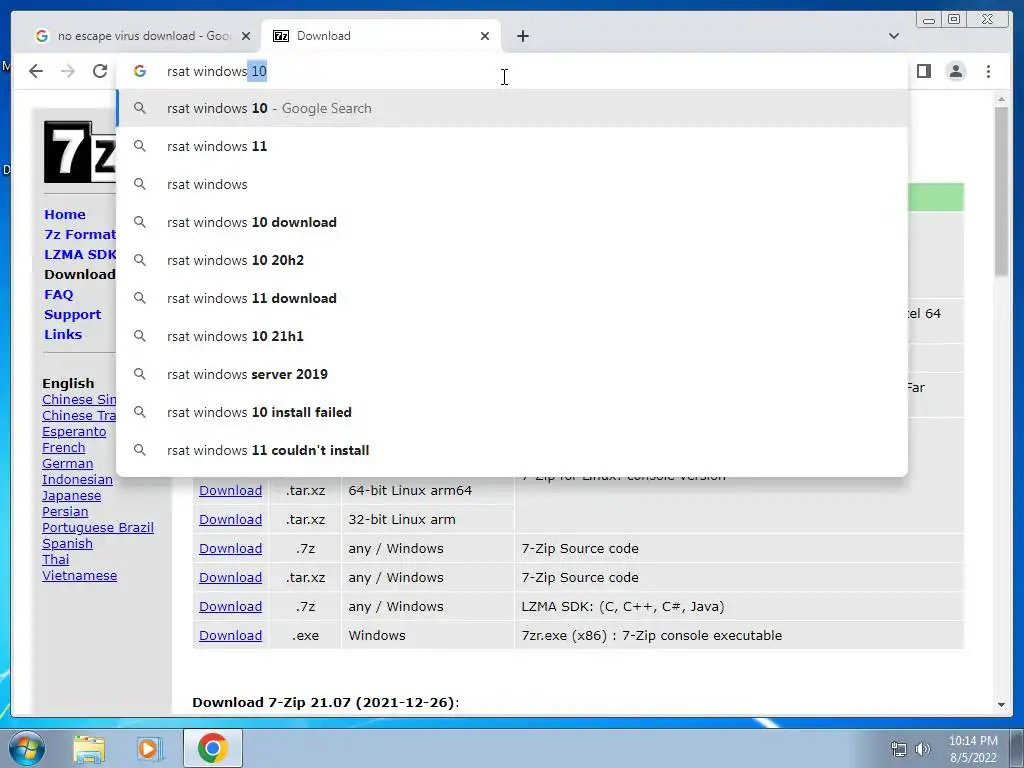Download the 64-bit Linux arm64 tar.xz
The height and width of the screenshot is (768, 1024).
(231, 490)
